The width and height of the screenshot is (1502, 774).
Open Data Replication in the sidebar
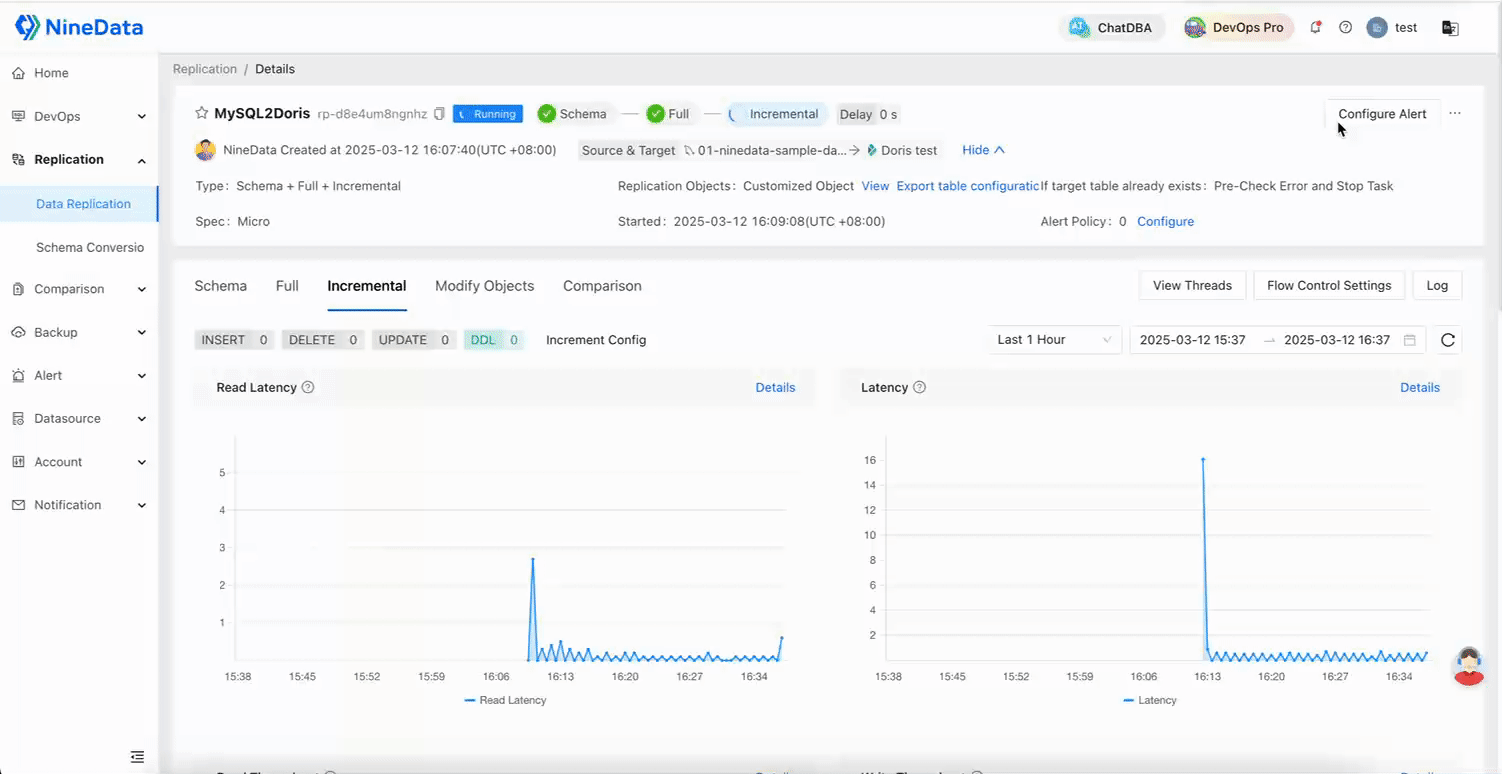(x=83, y=204)
